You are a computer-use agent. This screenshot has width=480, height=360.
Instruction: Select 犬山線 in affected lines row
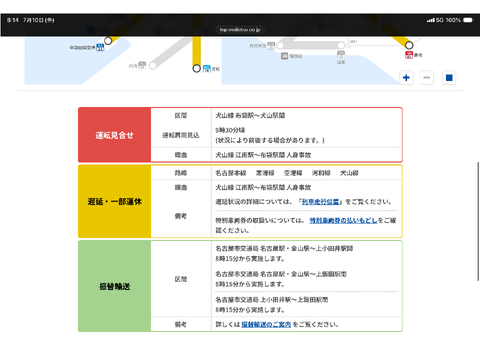tap(349, 173)
